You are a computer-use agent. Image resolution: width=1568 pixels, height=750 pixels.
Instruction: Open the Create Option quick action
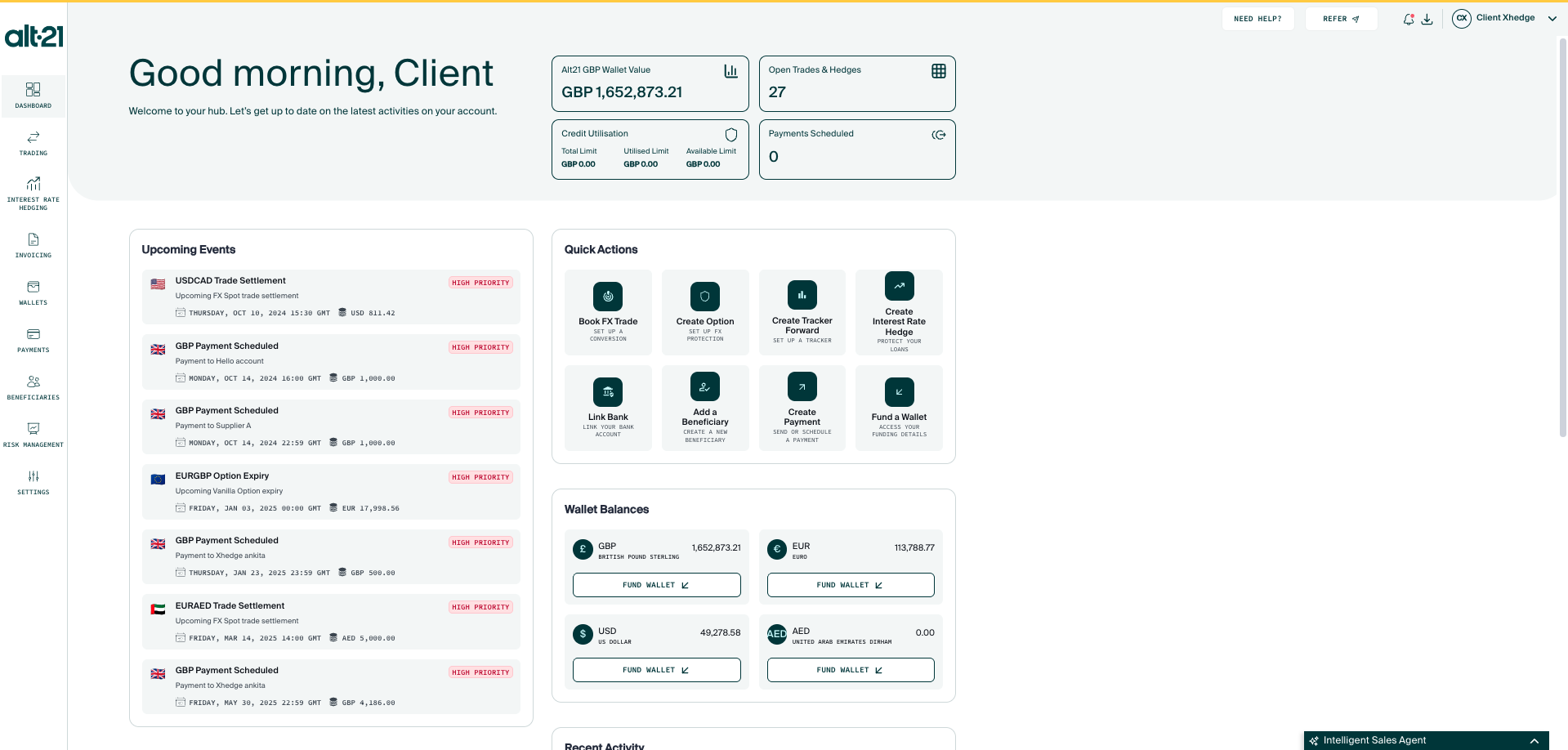click(x=704, y=312)
